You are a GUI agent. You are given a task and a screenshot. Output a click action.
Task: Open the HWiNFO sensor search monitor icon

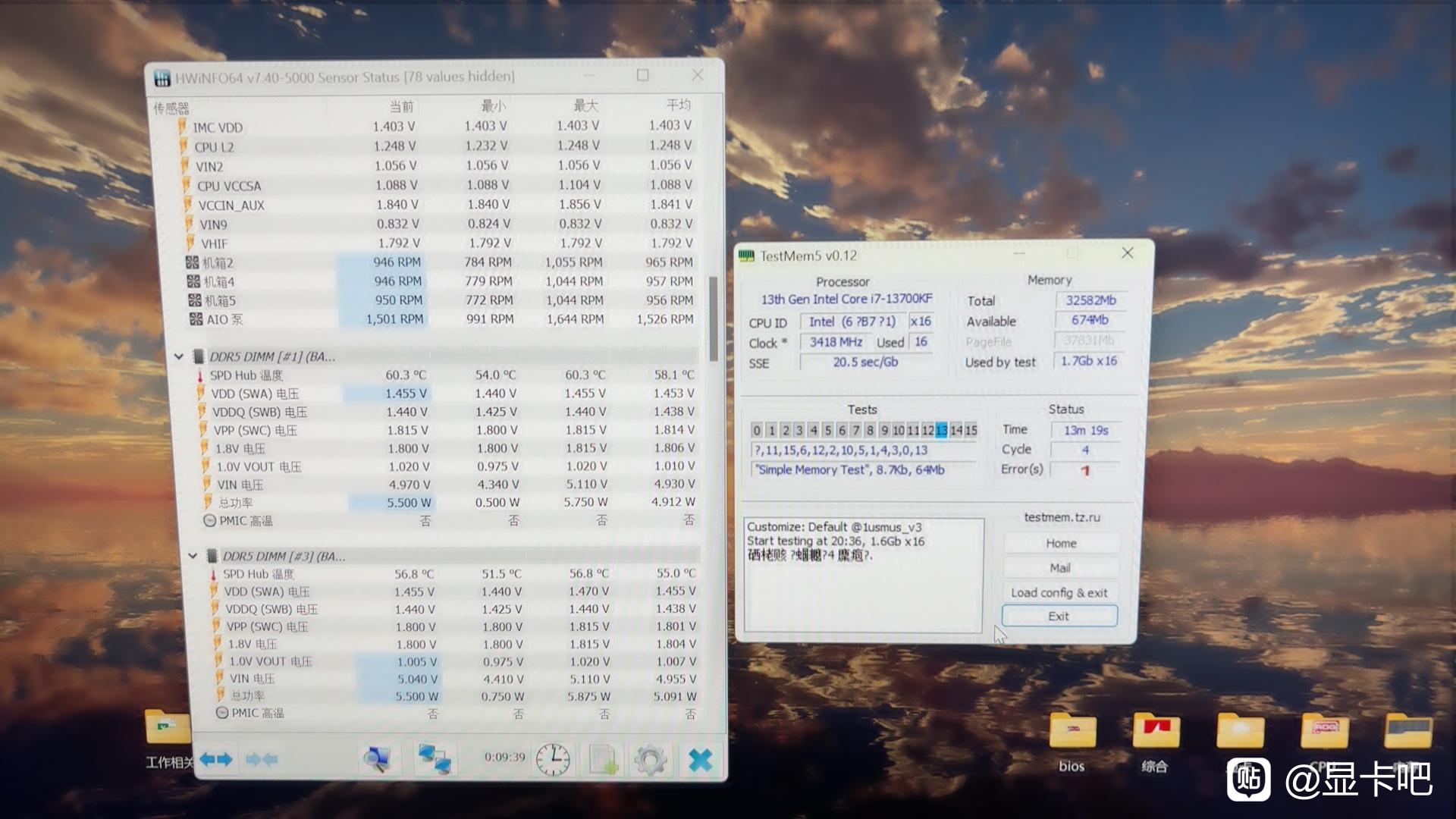coord(377,759)
